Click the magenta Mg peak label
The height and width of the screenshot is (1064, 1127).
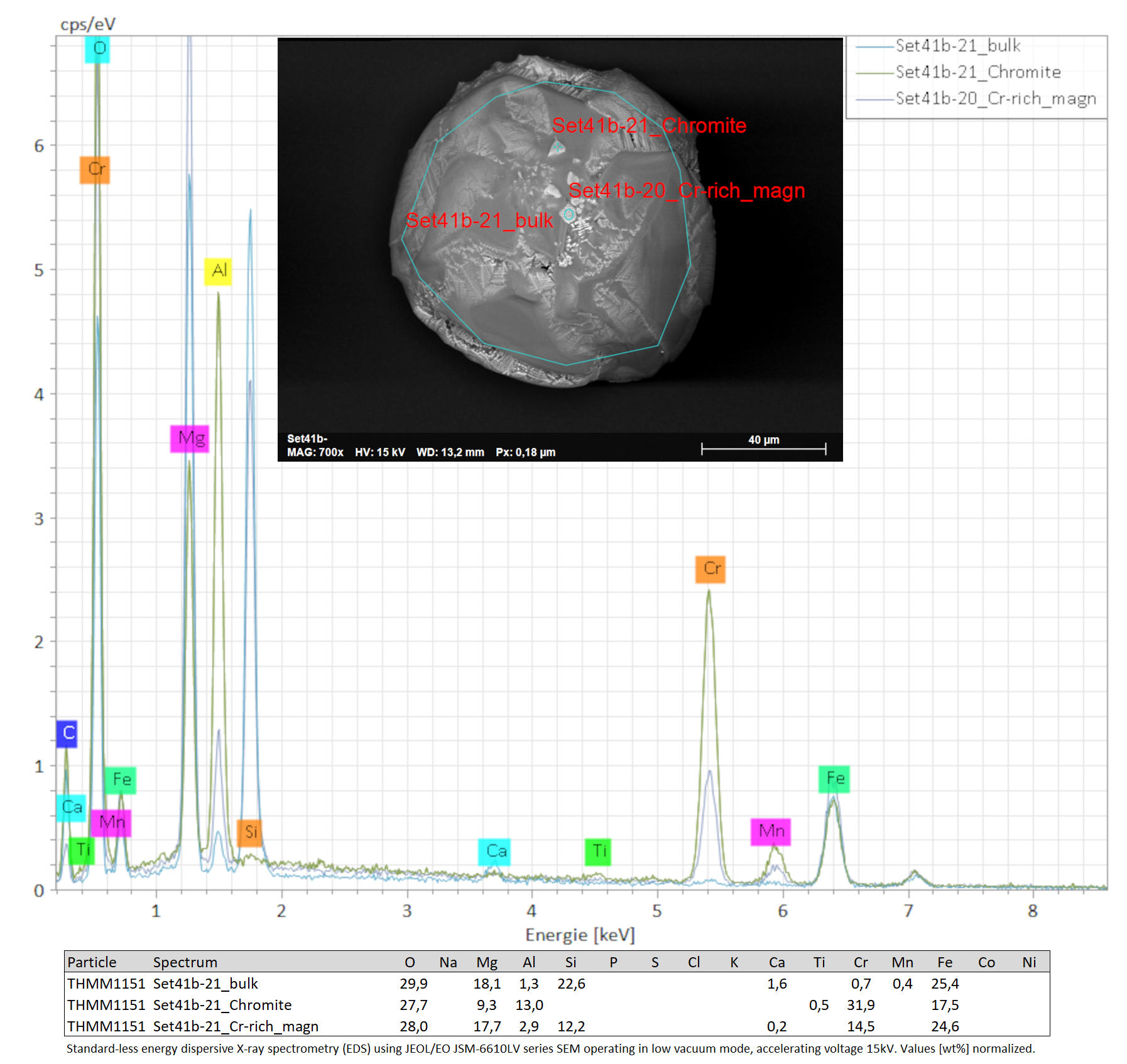click(x=190, y=438)
